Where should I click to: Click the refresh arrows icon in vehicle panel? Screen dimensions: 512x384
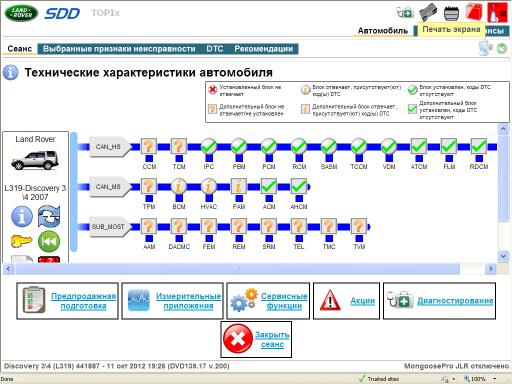(49, 216)
